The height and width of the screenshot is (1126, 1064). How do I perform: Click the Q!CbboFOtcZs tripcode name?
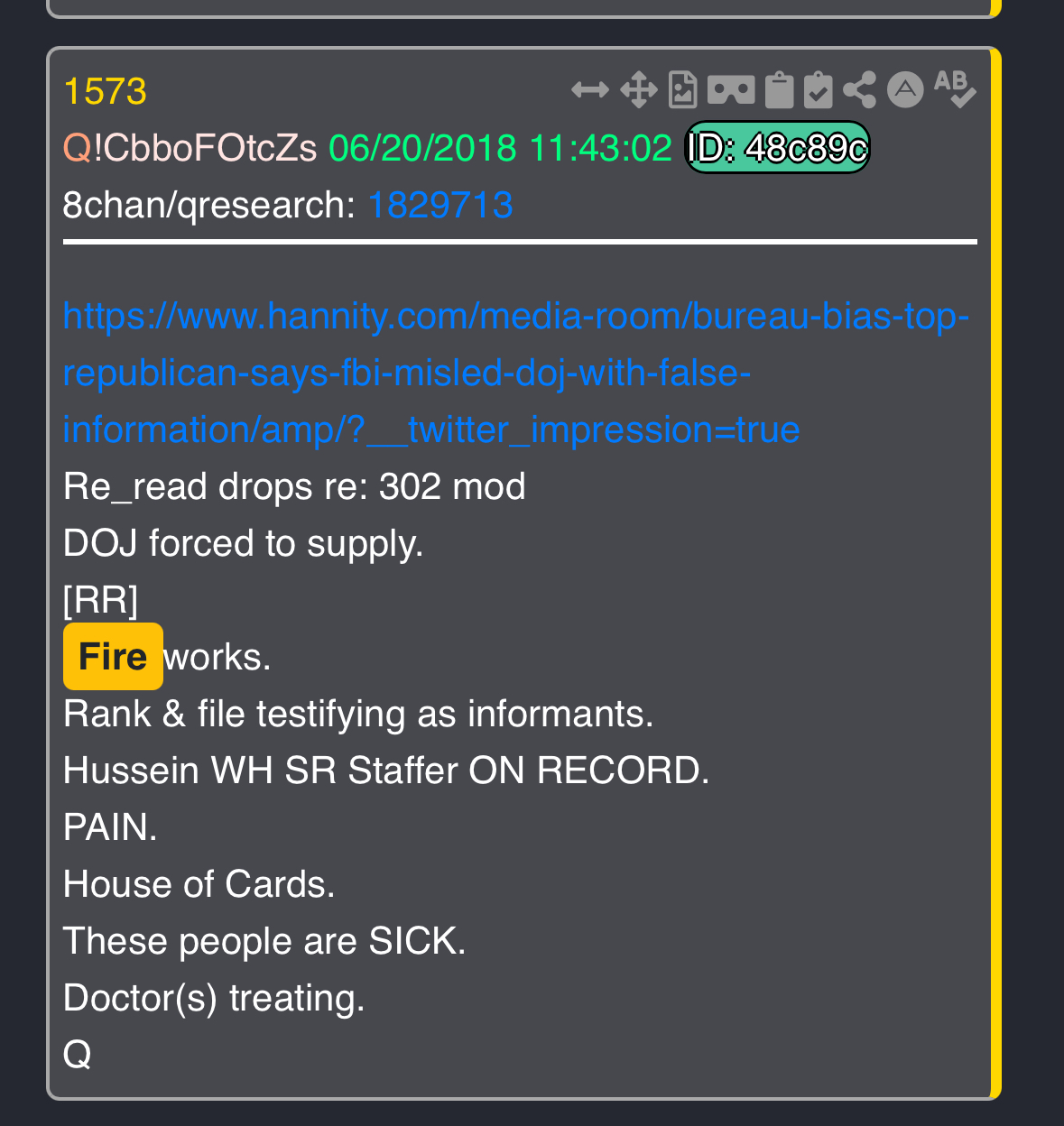point(190,148)
